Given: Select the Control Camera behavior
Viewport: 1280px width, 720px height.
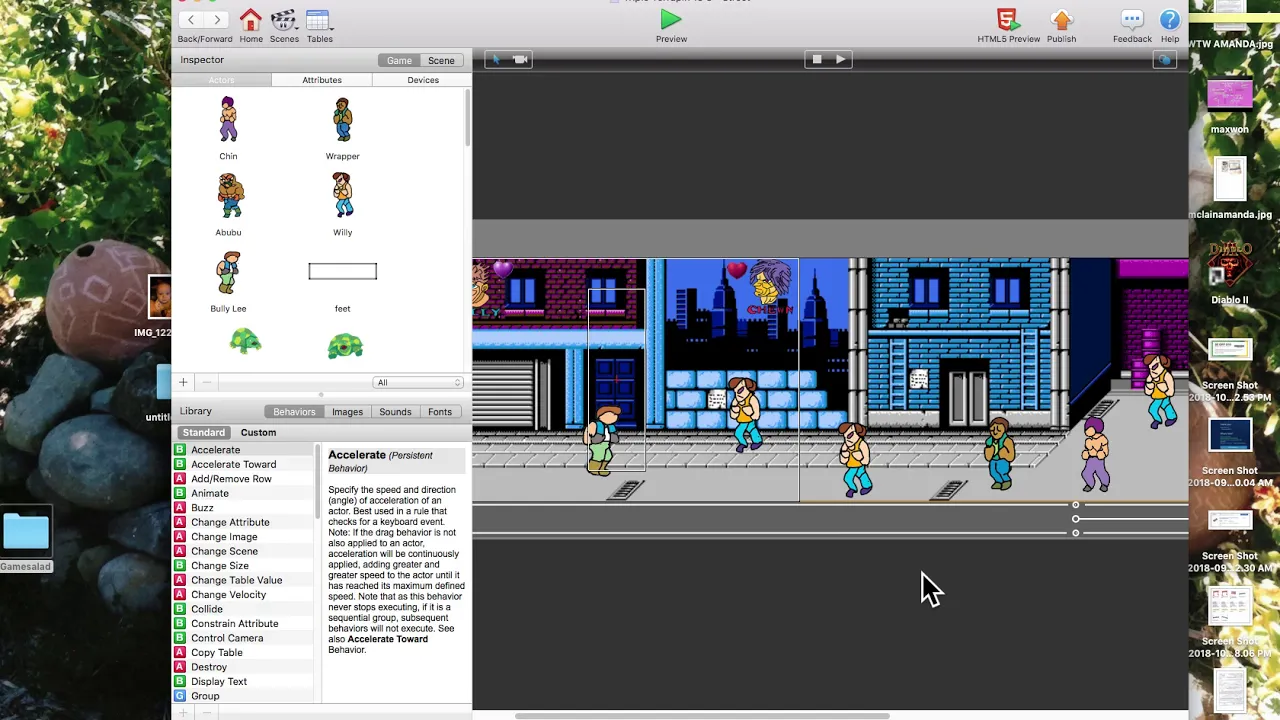Looking at the screenshot, I should (244, 638).
